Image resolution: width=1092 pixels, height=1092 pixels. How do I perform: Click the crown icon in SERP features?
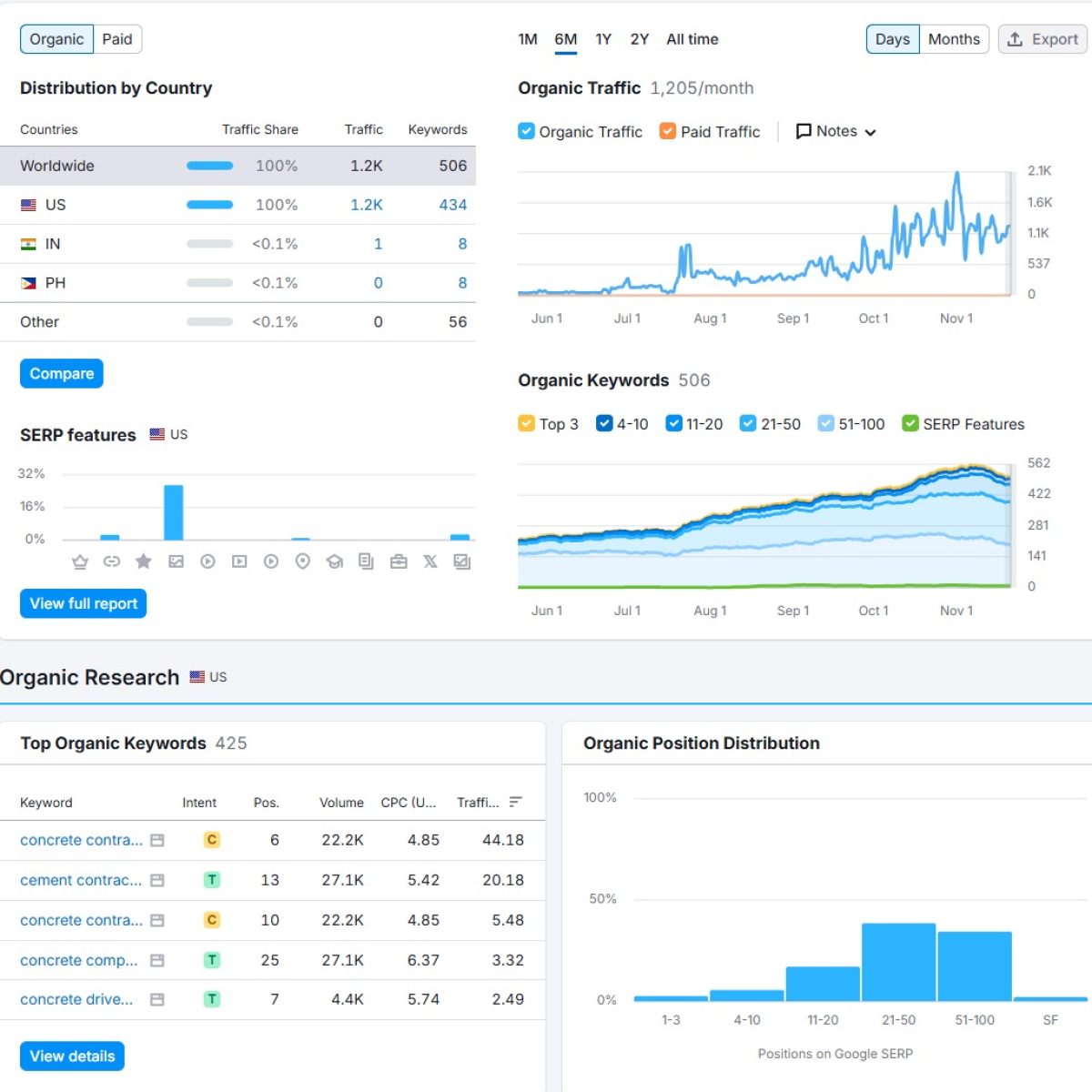tap(80, 561)
